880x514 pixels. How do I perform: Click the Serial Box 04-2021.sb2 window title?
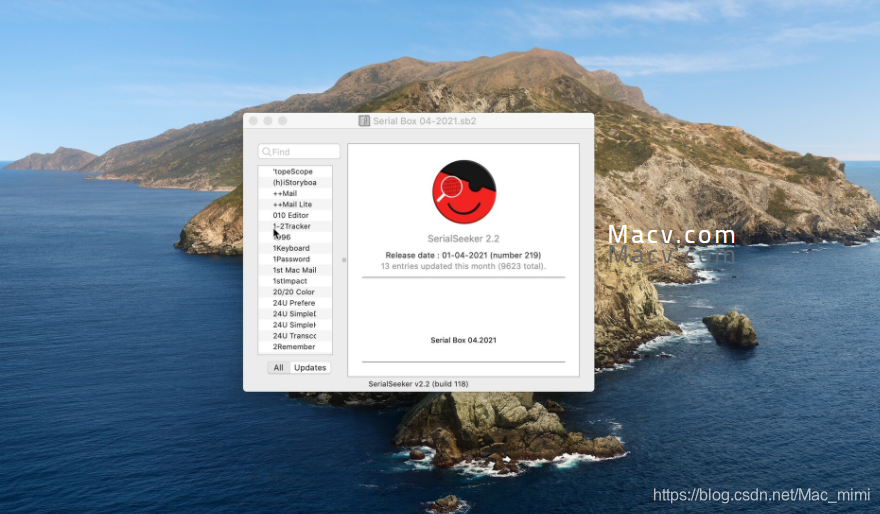coord(424,121)
